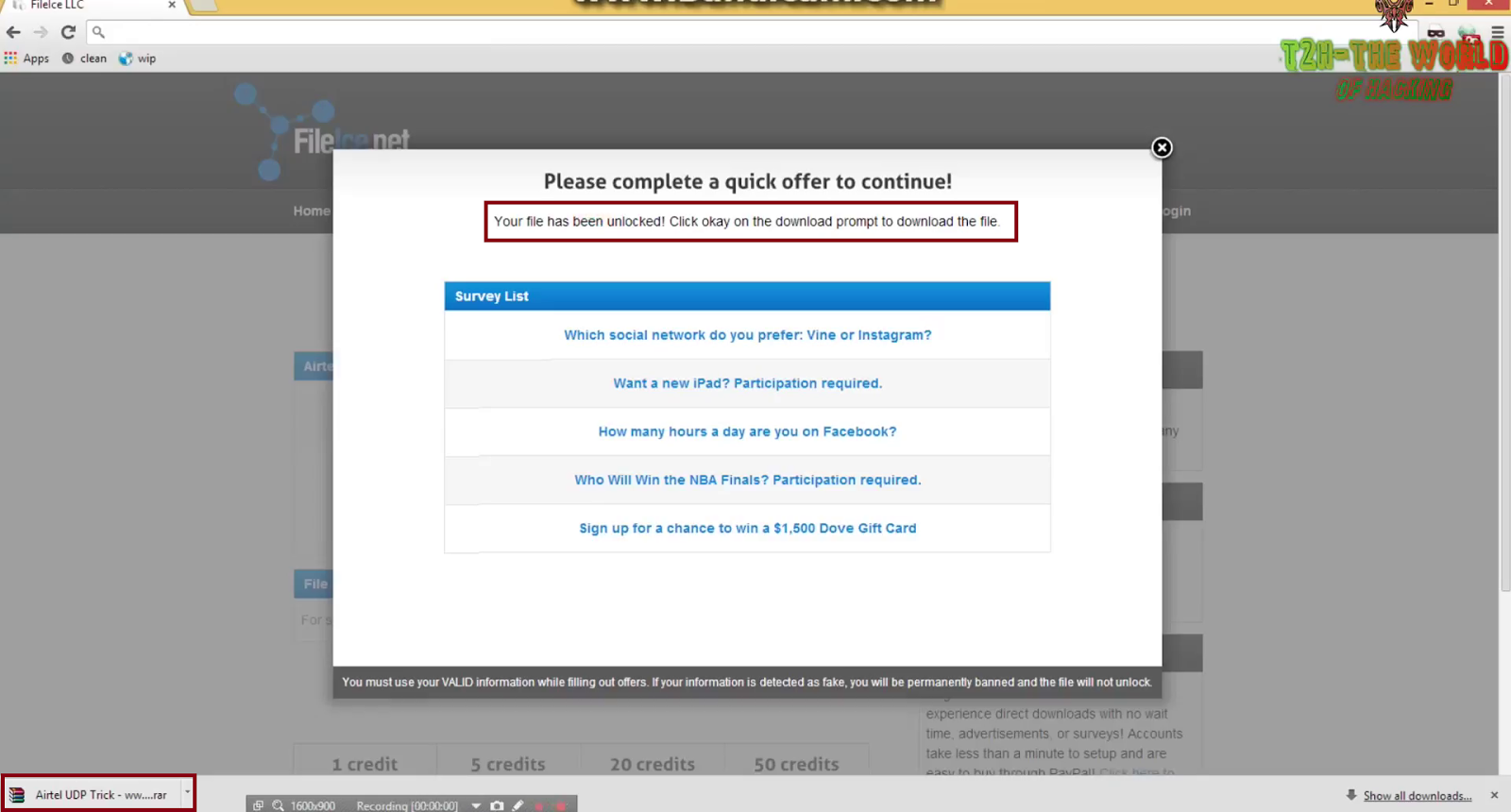Expand the recorder dropdown arrow
1511x812 pixels.
476,805
